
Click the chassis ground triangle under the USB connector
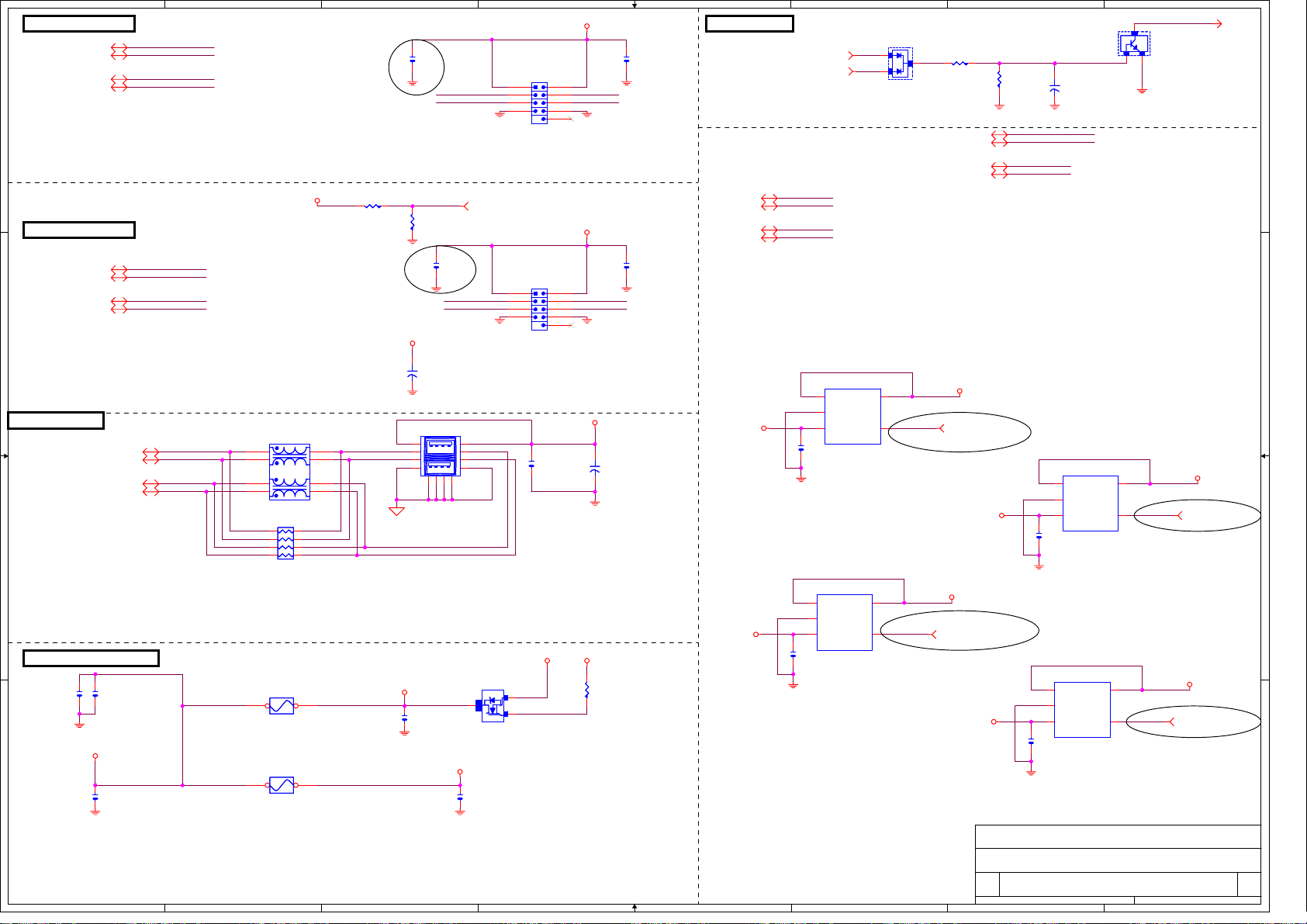[x=396, y=511]
